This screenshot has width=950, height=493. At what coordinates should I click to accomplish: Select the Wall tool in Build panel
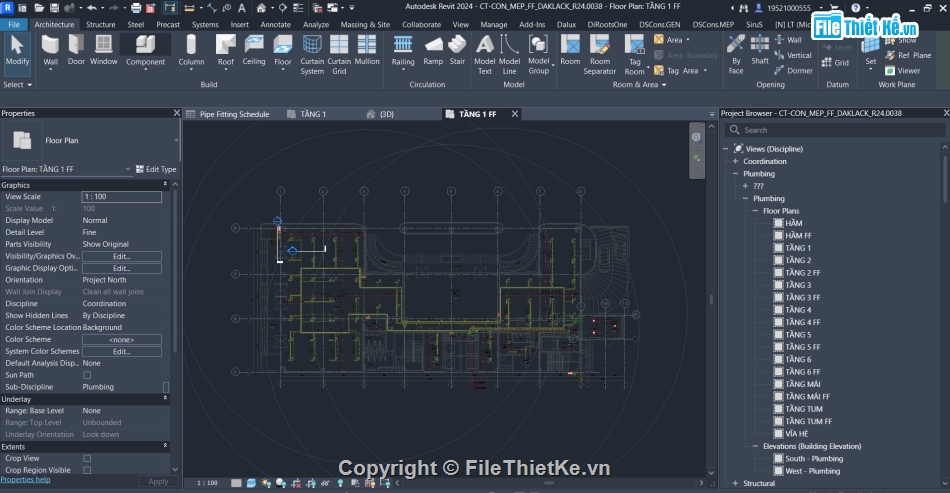[x=50, y=51]
